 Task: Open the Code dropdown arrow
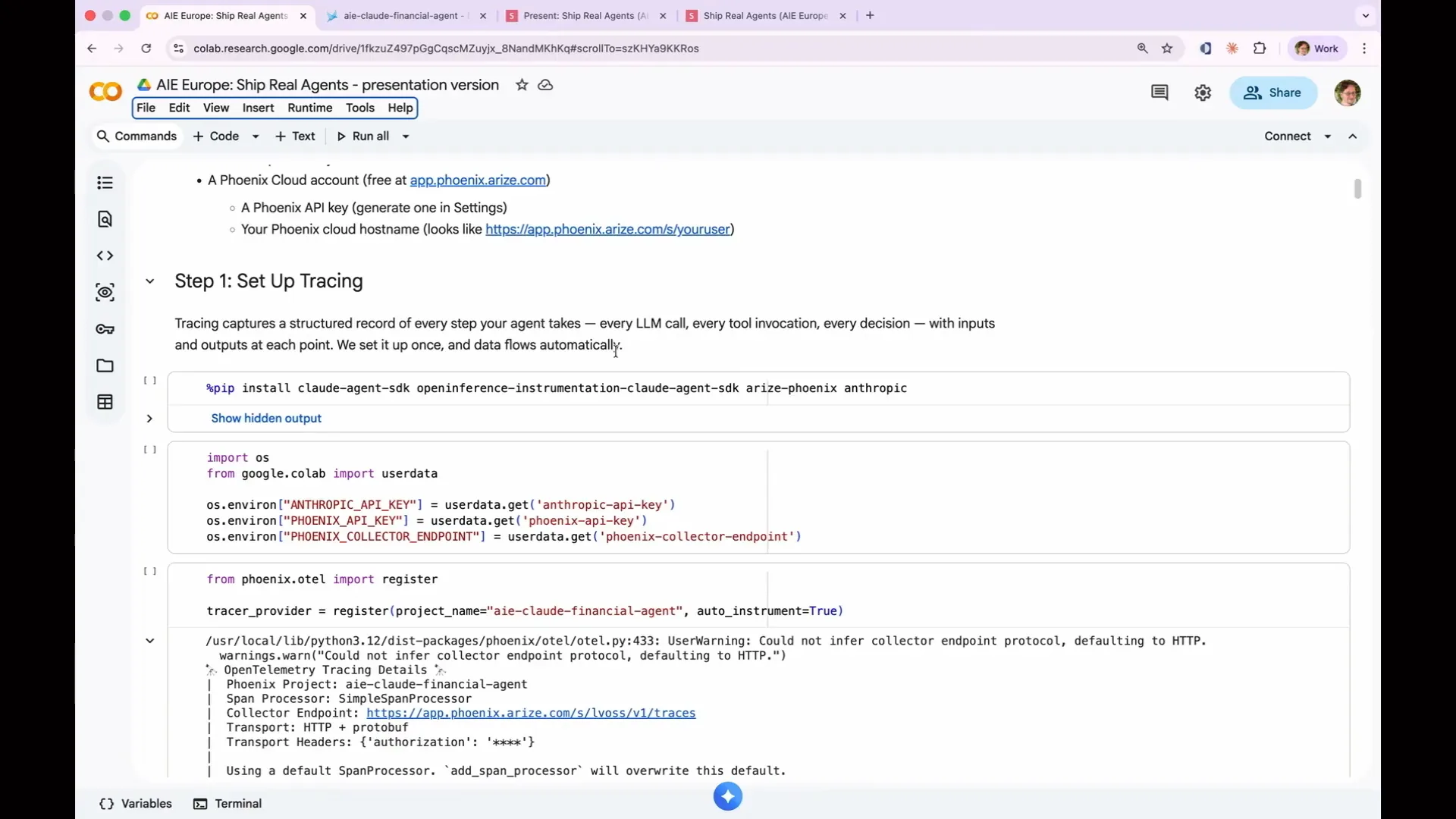[256, 136]
